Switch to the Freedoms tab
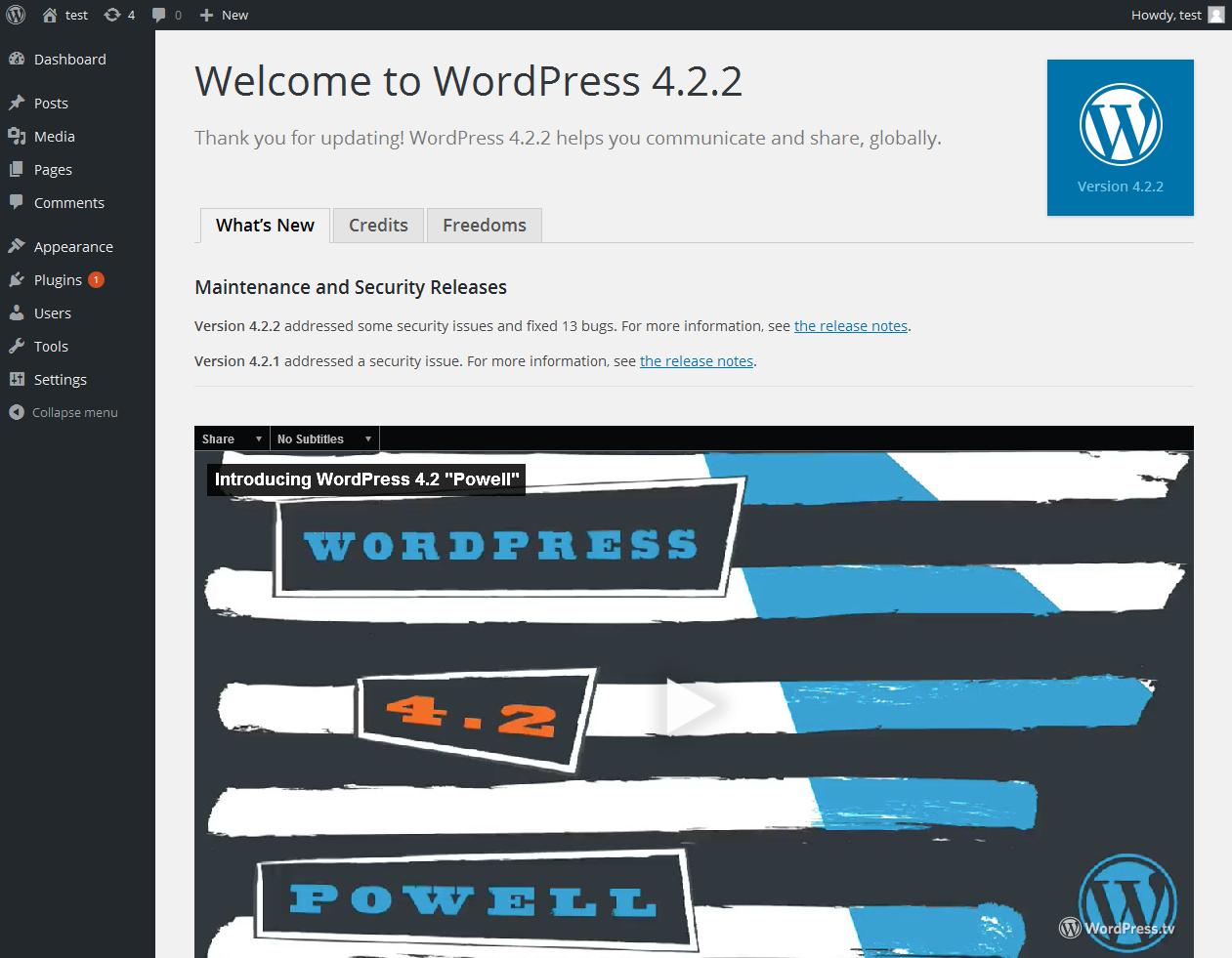The height and width of the screenshot is (958, 1232). (x=484, y=225)
